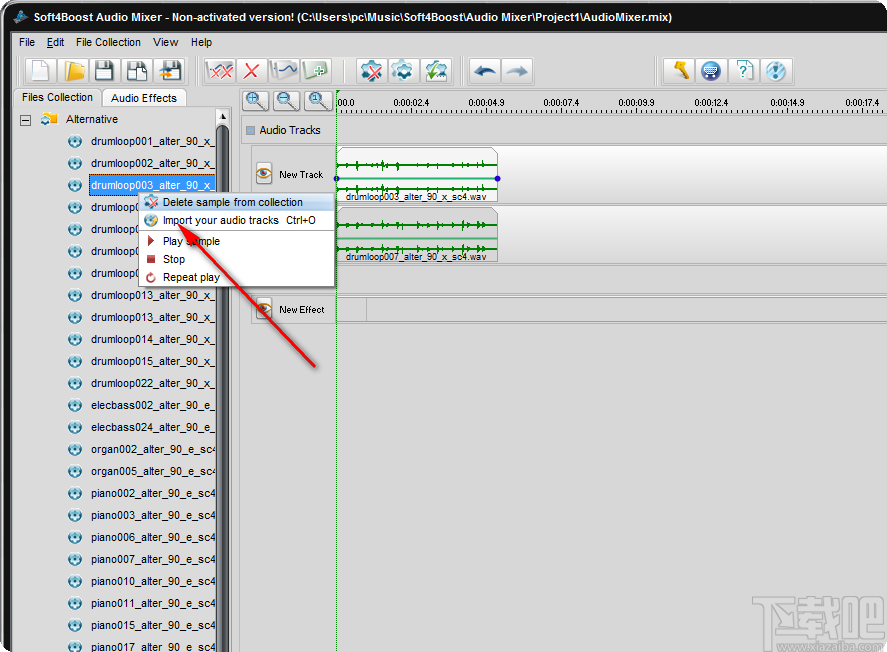This screenshot has width=887, height=652.
Task: Toggle the Audio Tracks blue checkbox
Action: (x=251, y=131)
